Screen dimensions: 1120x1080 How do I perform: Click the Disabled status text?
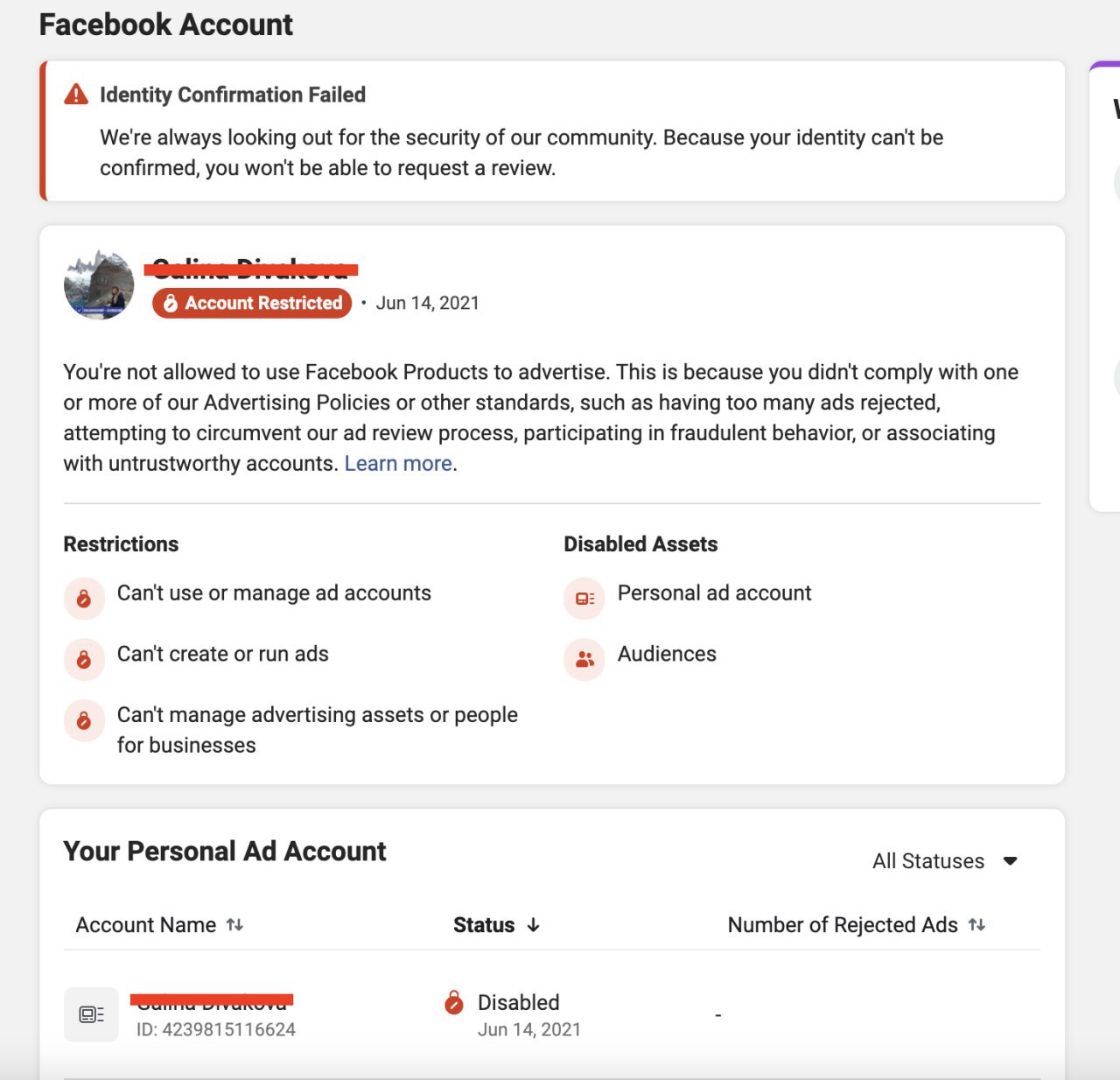pyautogui.click(x=518, y=1002)
